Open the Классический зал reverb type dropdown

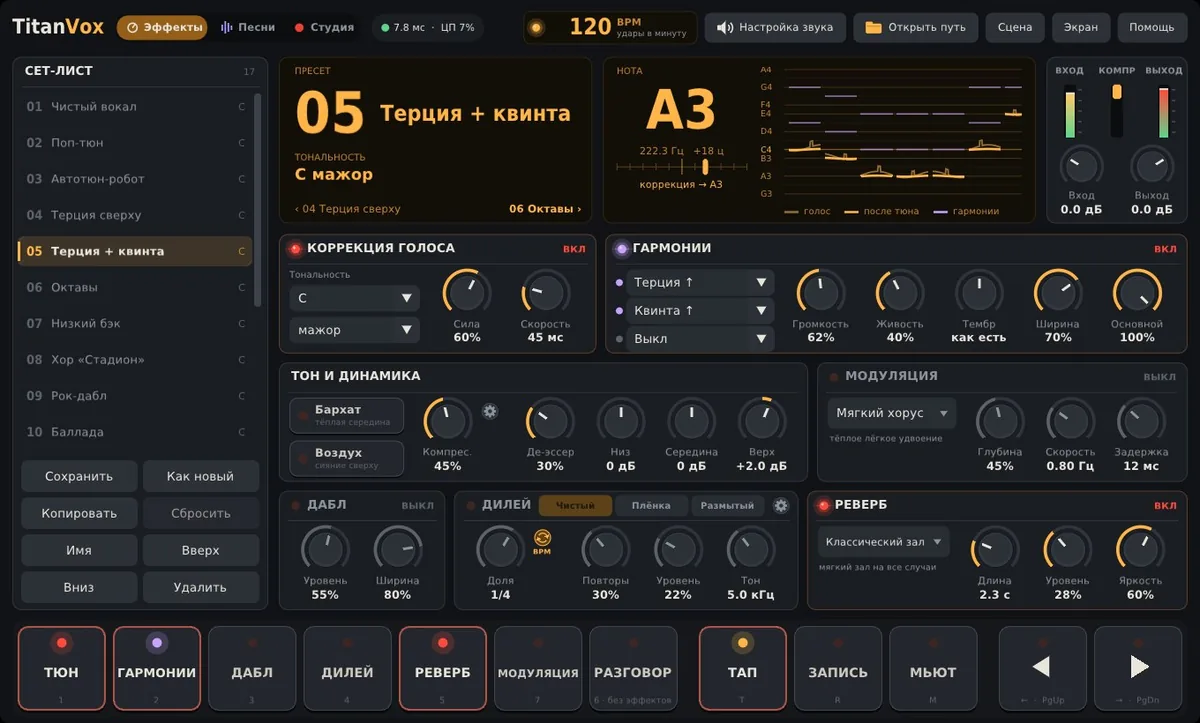883,542
